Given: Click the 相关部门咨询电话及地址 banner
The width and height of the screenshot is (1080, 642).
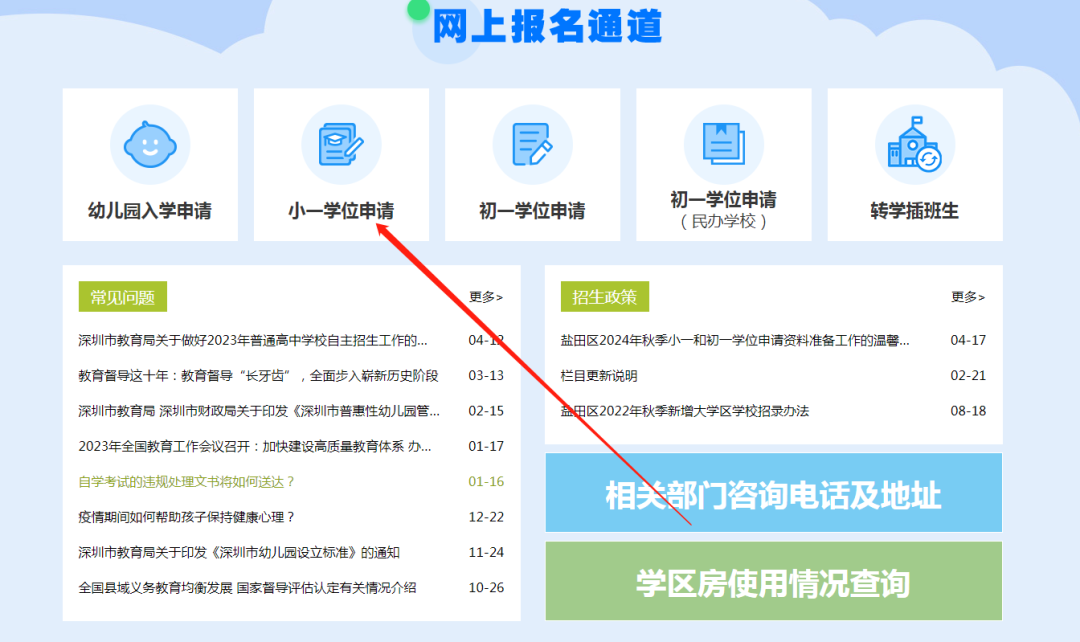Looking at the screenshot, I should [773, 493].
